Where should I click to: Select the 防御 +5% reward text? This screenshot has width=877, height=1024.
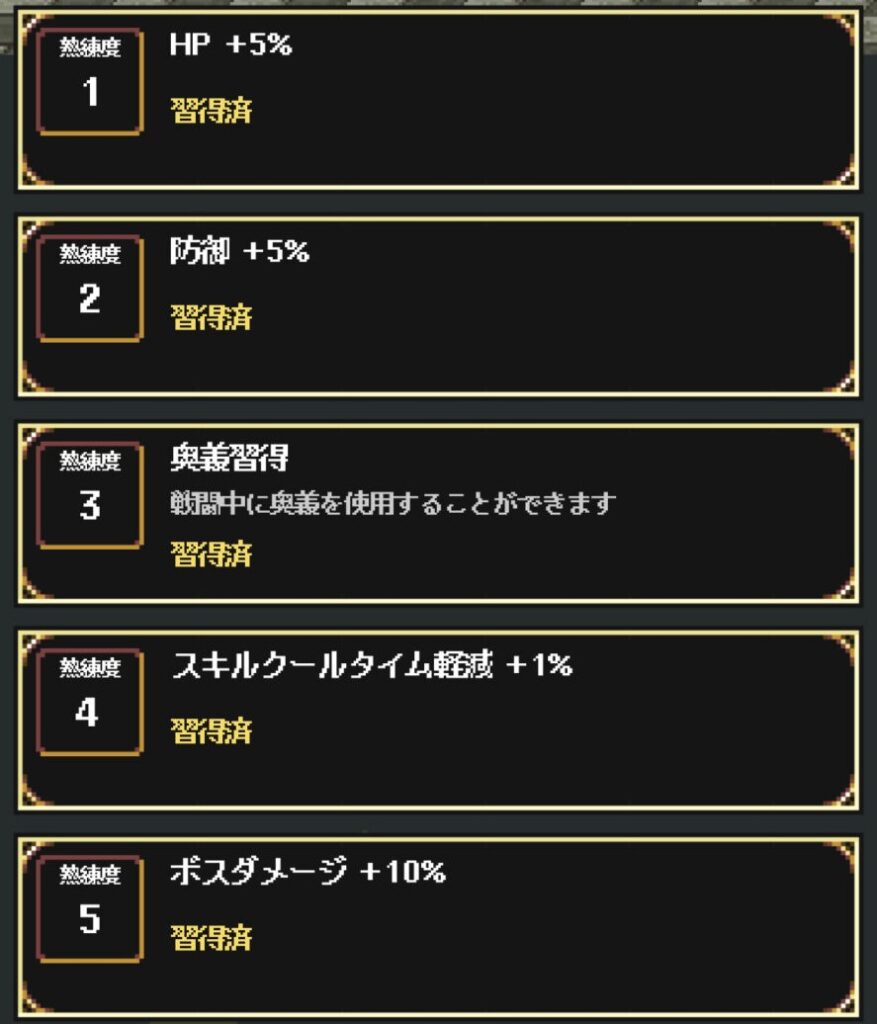(x=239, y=251)
